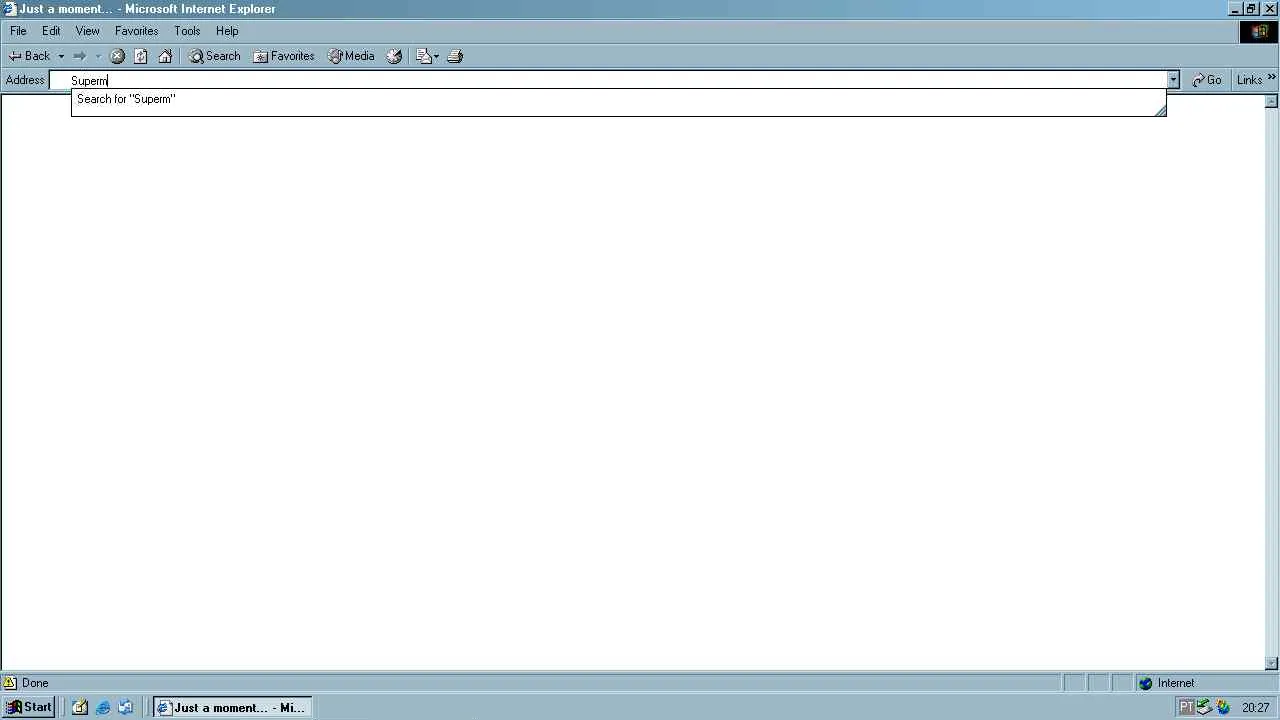Click the 'Done' status bar text
This screenshot has height=720, width=1280.
pyautogui.click(x=35, y=683)
